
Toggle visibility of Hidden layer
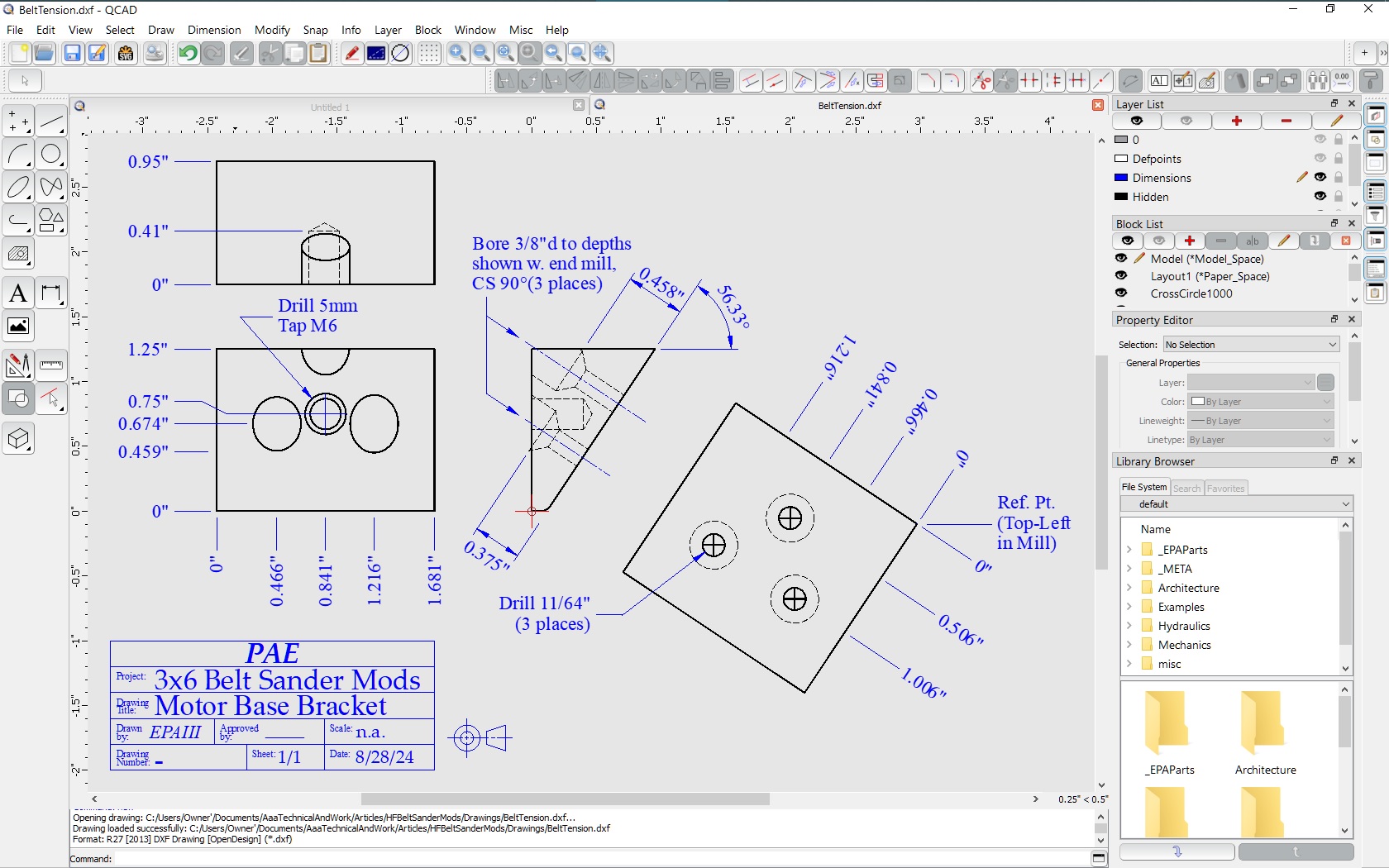[1320, 197]
